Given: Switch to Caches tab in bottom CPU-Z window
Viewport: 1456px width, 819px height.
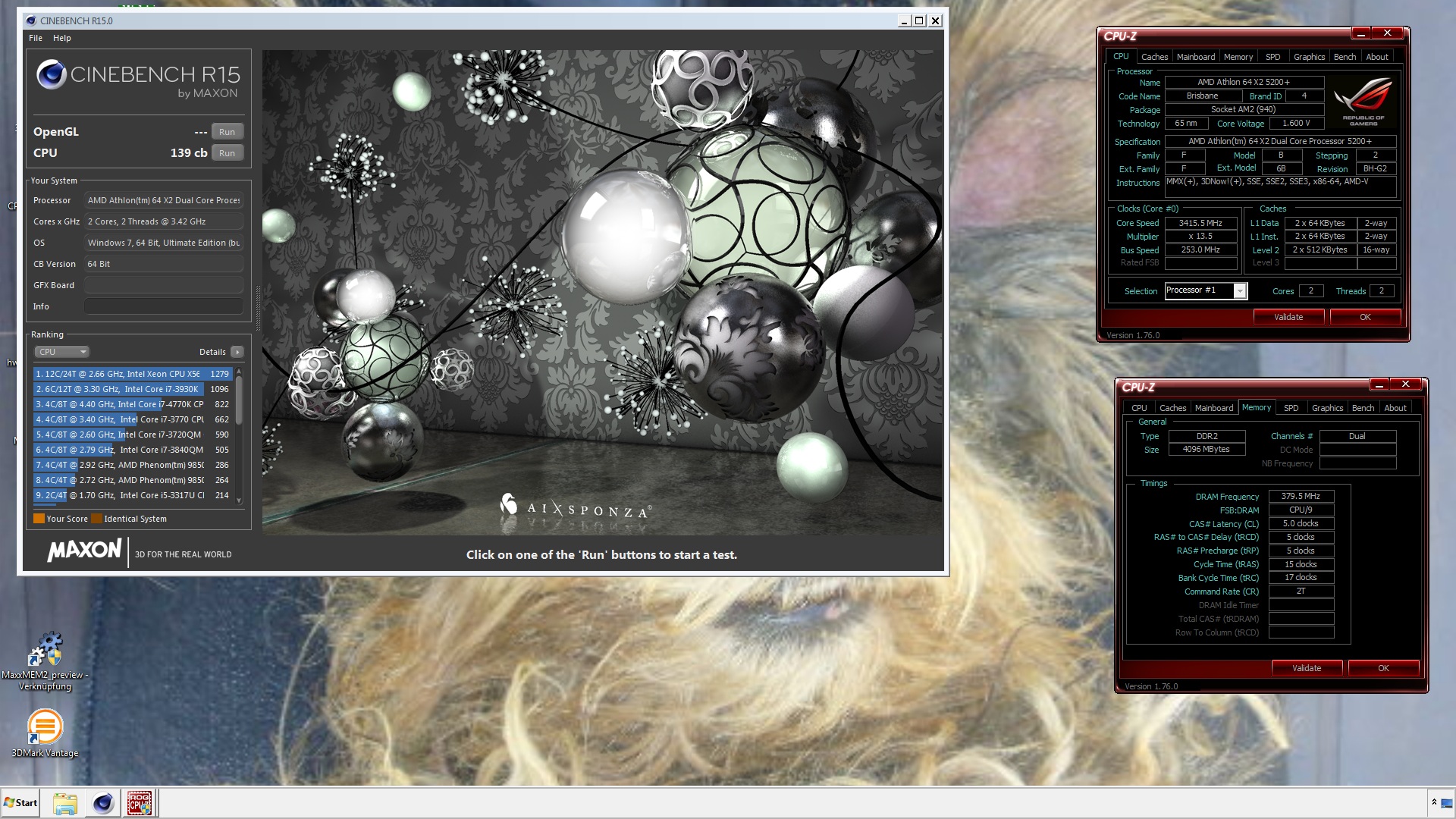Looking at the screenshot, I should [1172, 408].
